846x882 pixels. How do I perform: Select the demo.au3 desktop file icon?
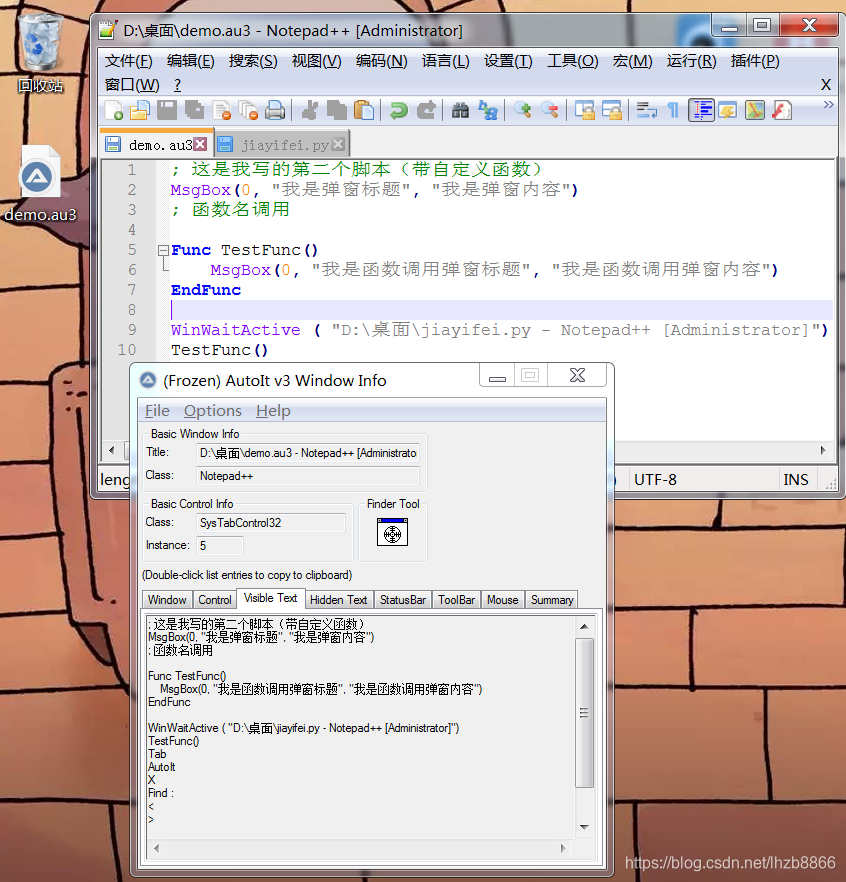coord(40,184)
